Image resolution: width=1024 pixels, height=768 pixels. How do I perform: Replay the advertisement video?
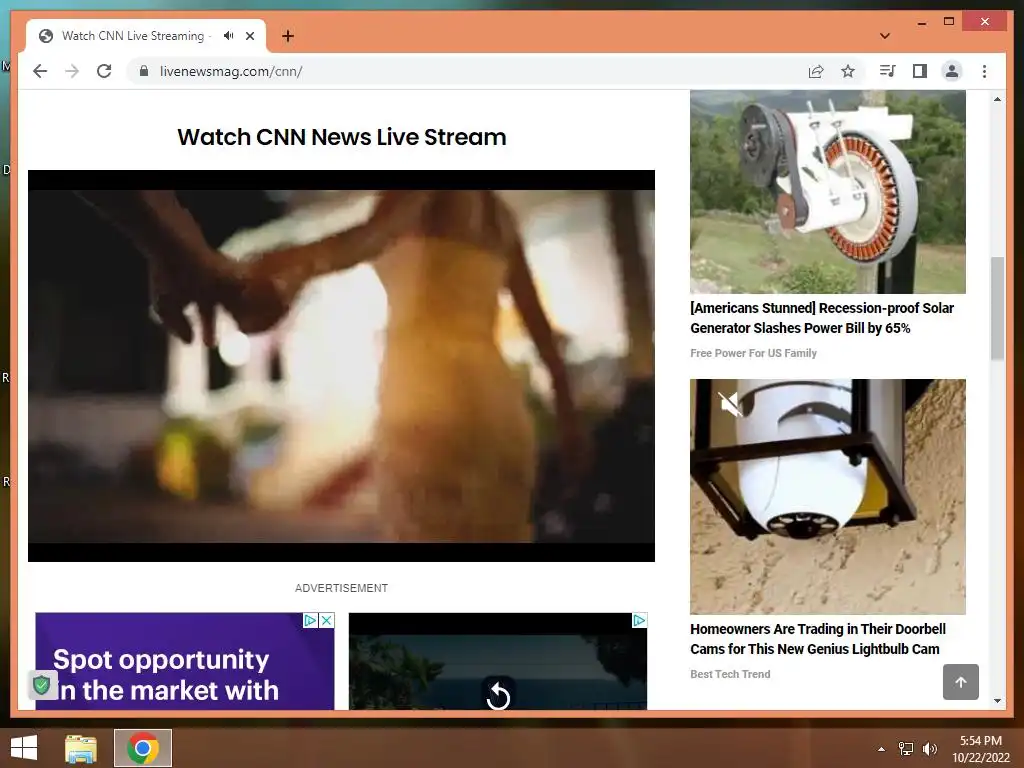[x=498, y=695]
